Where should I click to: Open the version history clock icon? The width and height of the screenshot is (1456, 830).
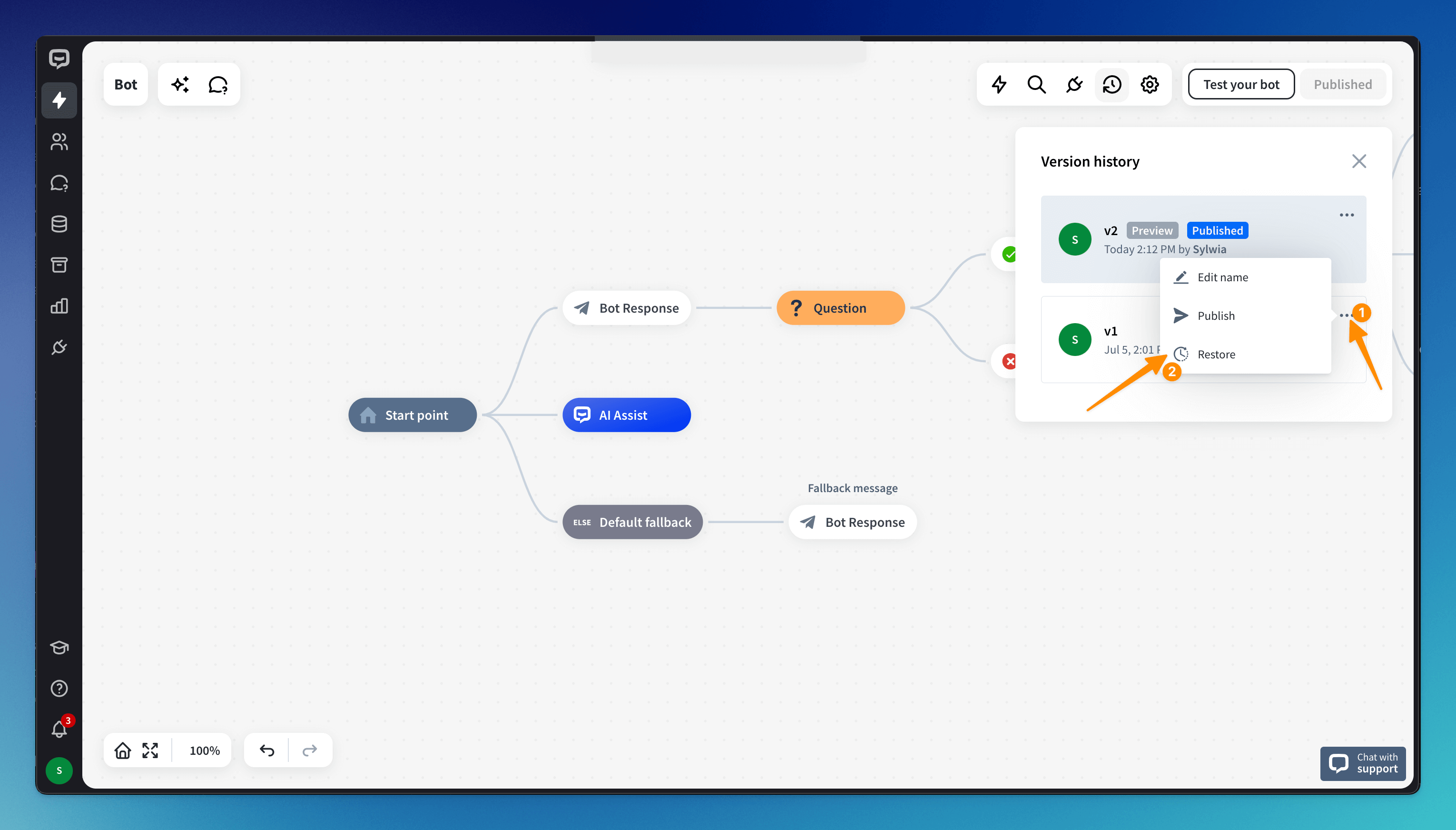[1111, 84]
